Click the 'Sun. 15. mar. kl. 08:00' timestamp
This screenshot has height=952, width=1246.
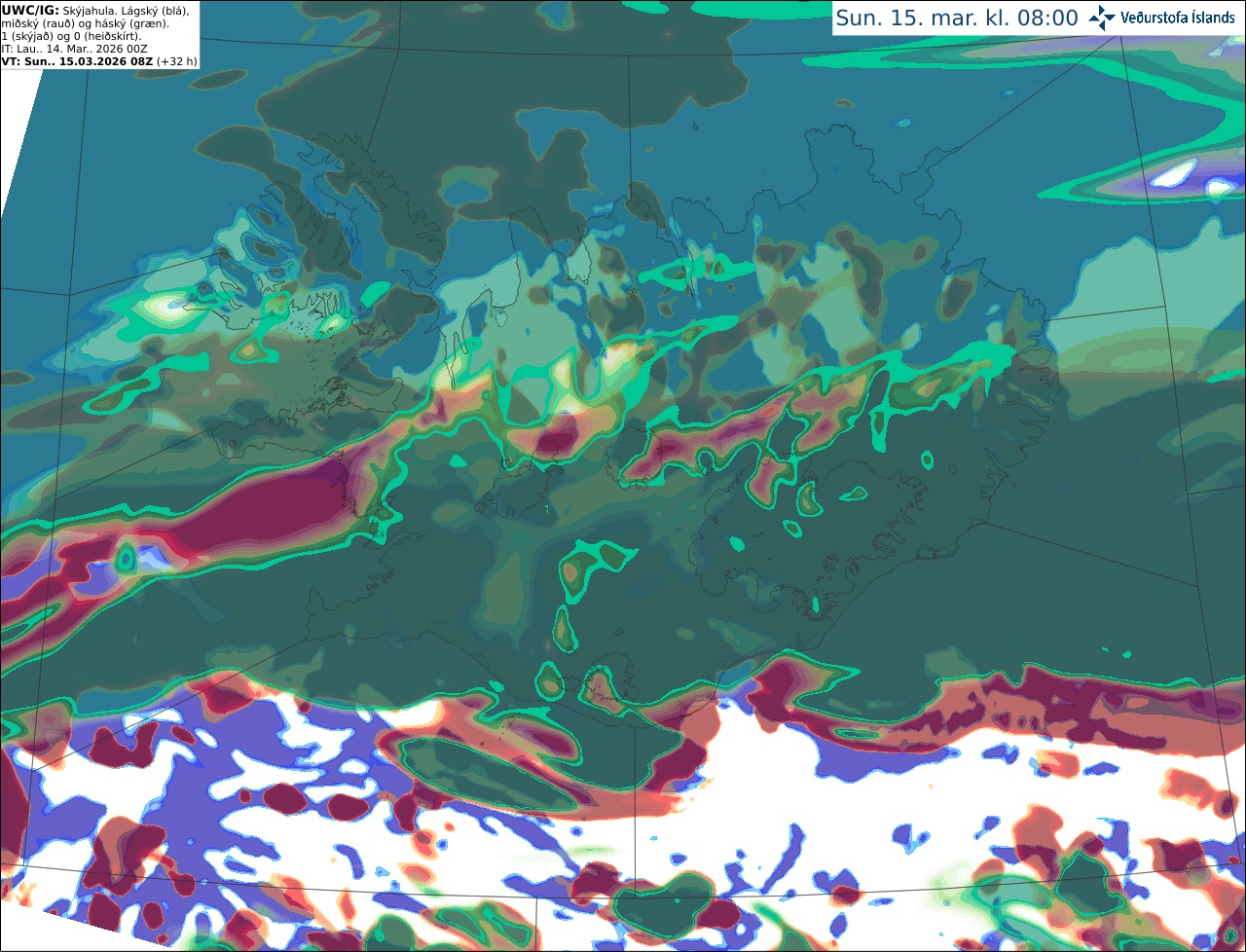pyautogui.click(x=957, y=18)
